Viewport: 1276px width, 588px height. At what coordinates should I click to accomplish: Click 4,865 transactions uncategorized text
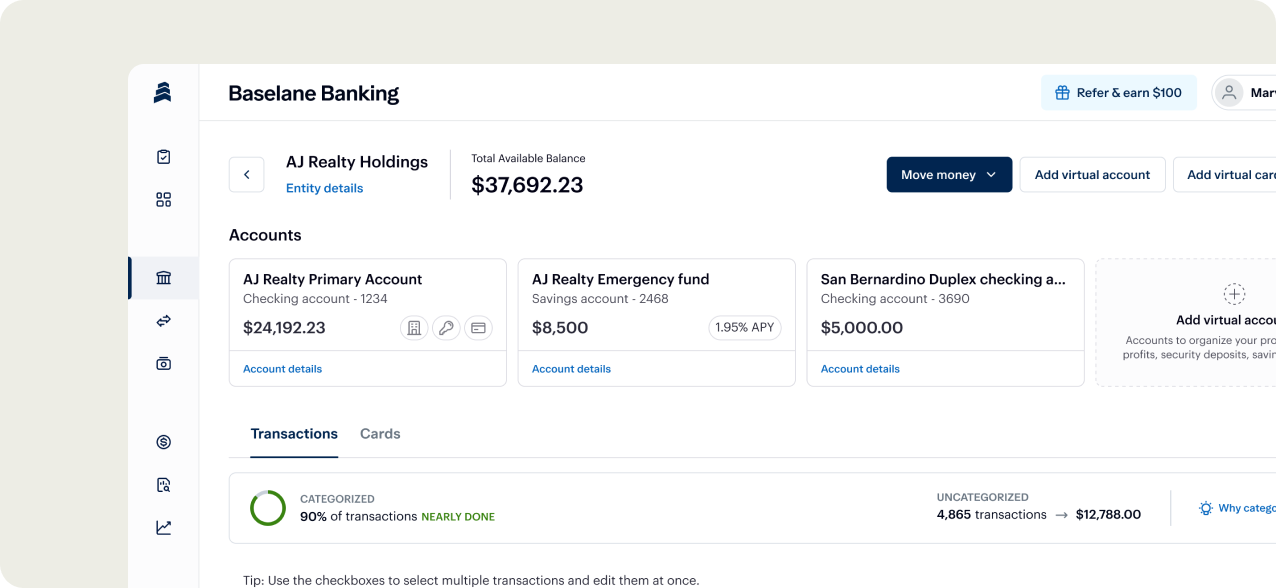coord(992,515)
